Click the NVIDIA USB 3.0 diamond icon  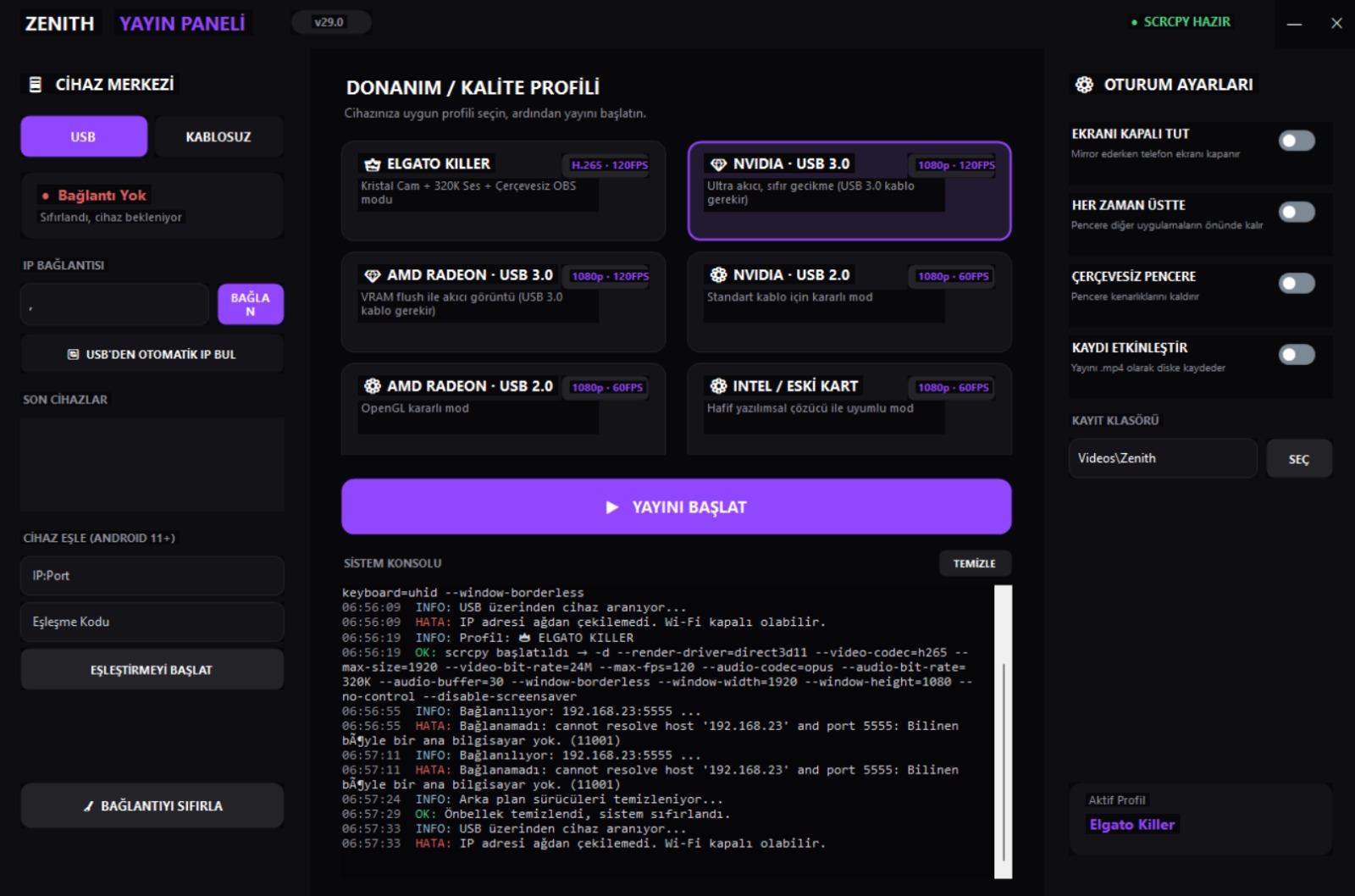718,164
